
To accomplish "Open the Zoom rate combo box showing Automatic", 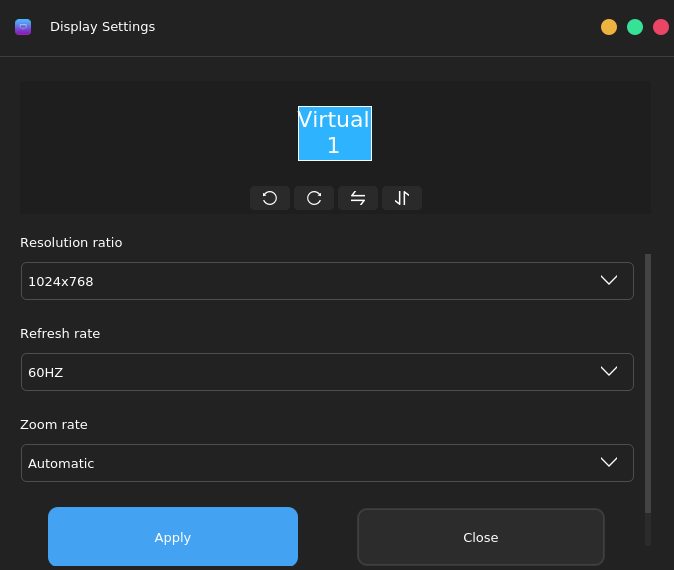I will [x=300, y=463].
